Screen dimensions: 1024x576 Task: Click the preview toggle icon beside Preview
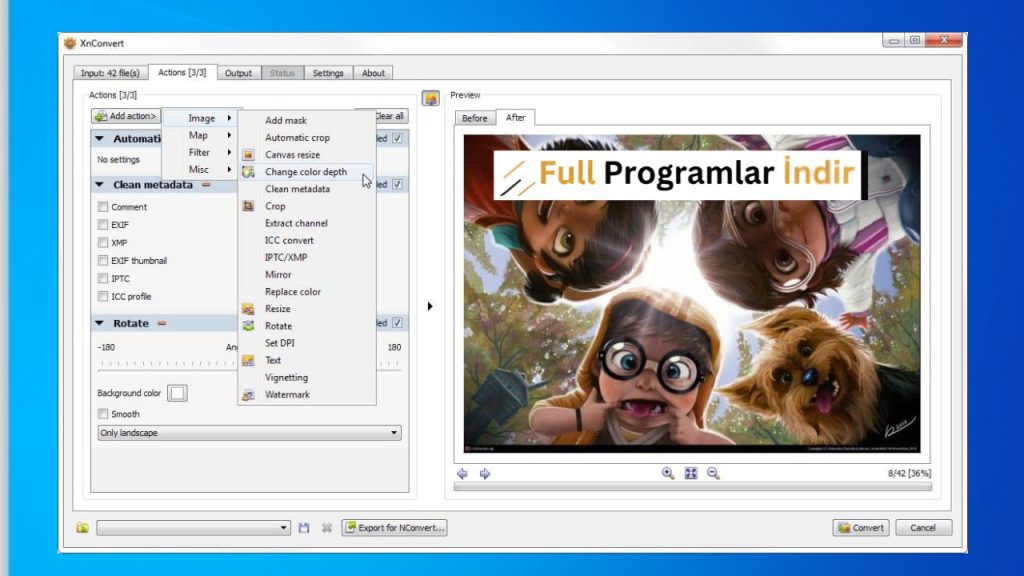(430, 98)
